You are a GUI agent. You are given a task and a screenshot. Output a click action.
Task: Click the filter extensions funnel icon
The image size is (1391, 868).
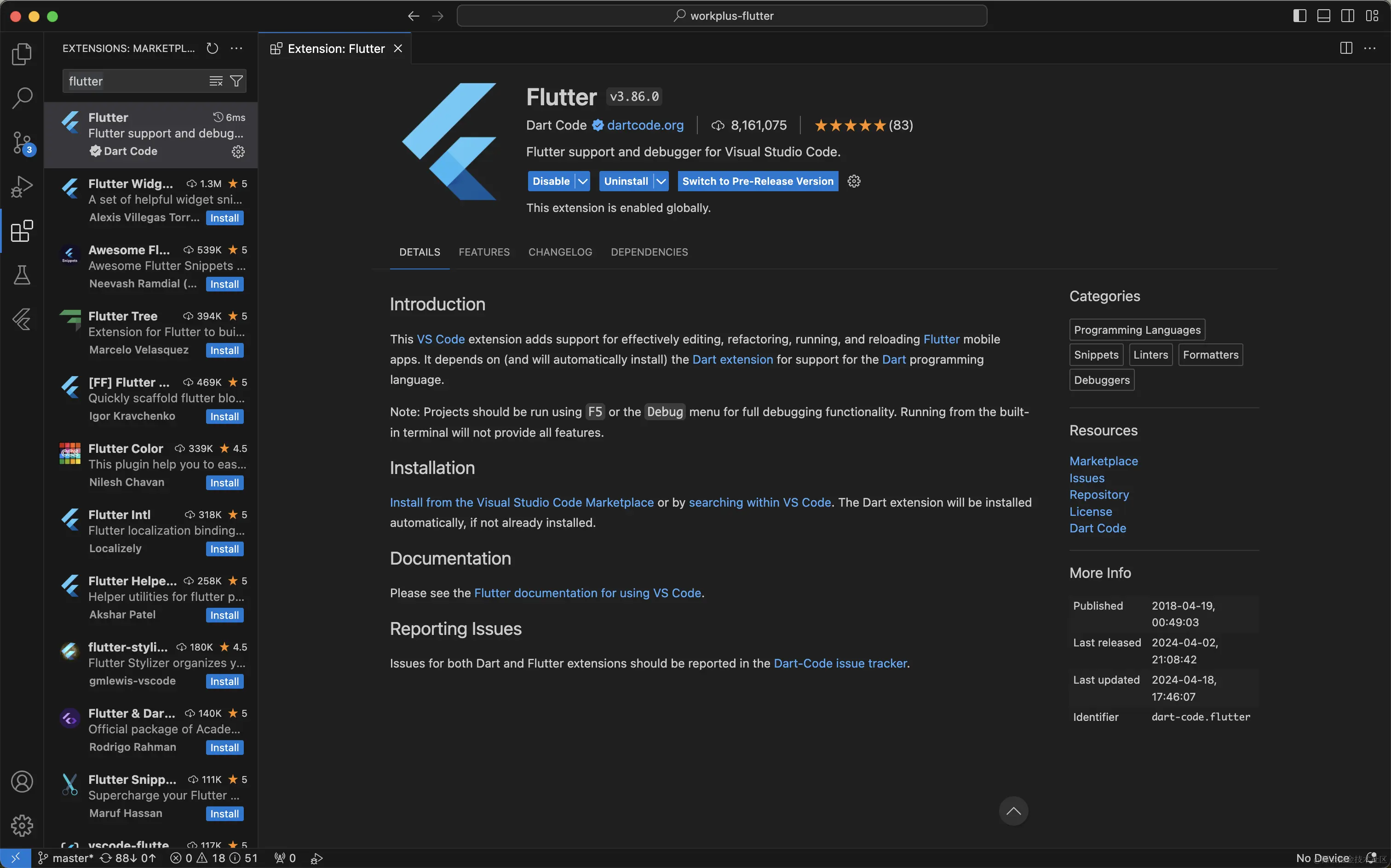[236, 81]
